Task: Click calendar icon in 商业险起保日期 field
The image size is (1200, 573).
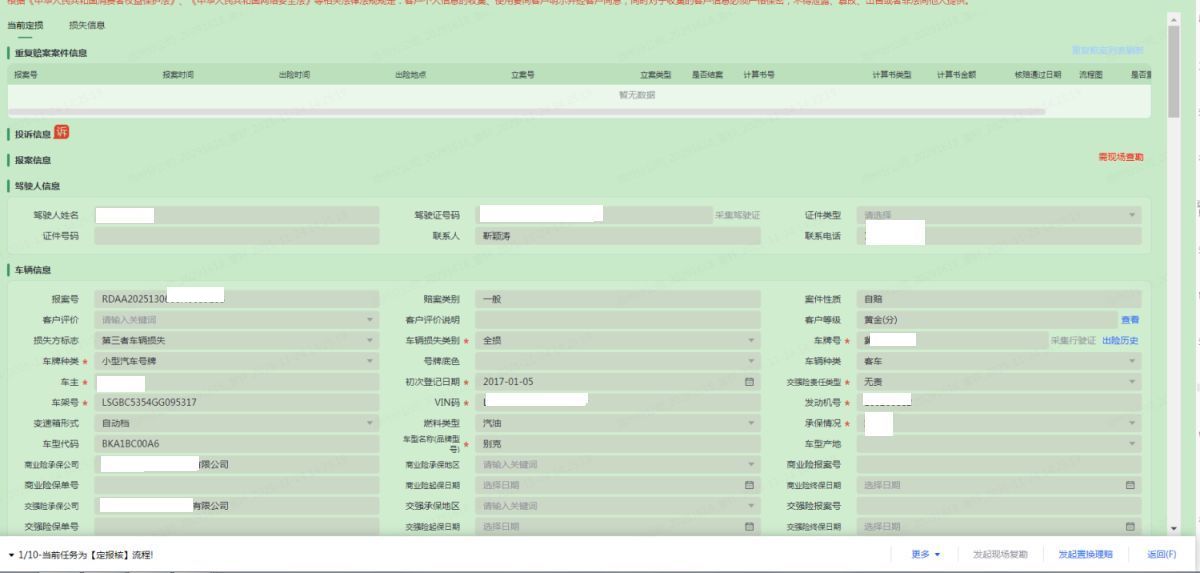Action: pyautogui.click(x=749, y=485)
